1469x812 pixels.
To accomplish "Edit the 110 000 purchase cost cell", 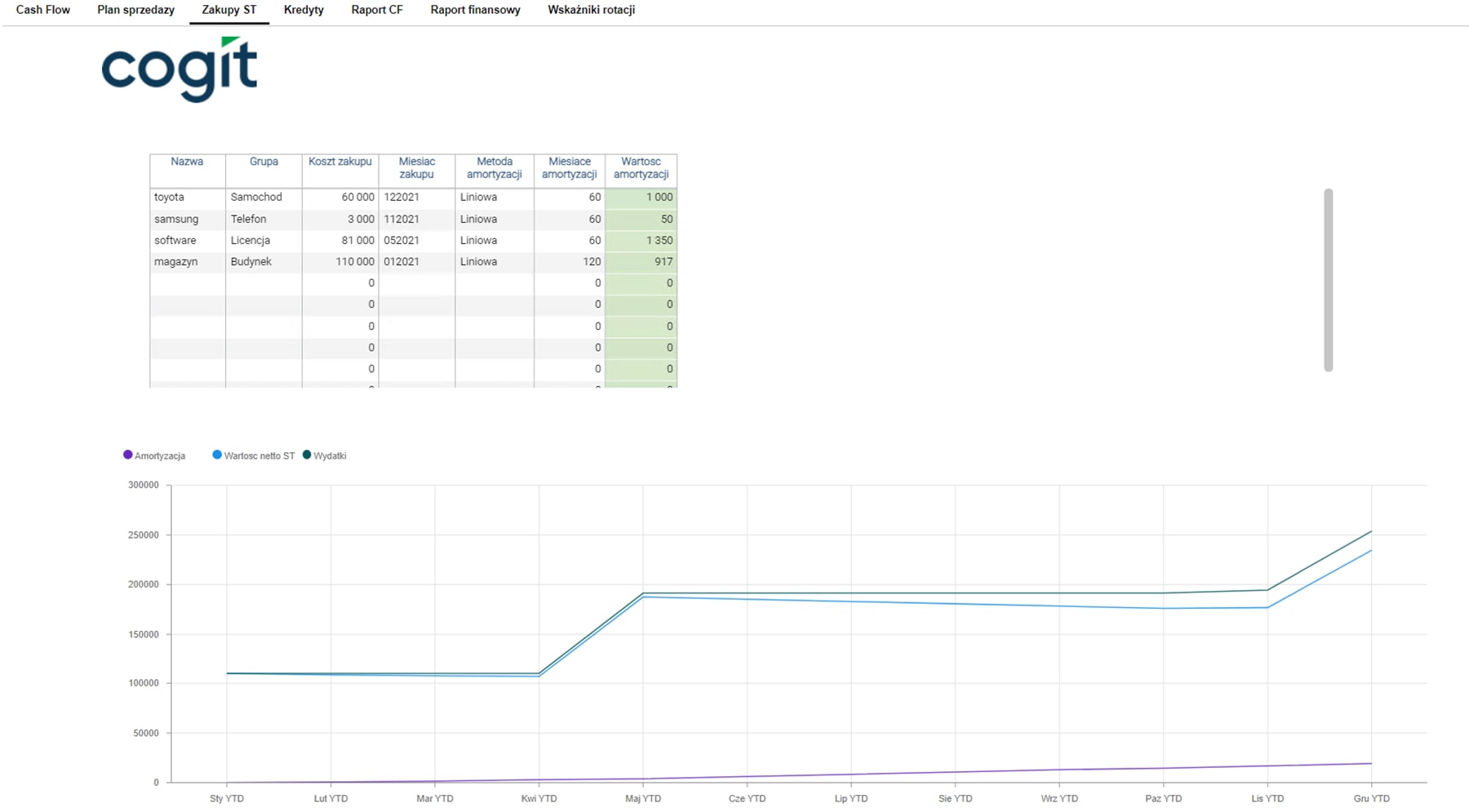I will (340, 261).
